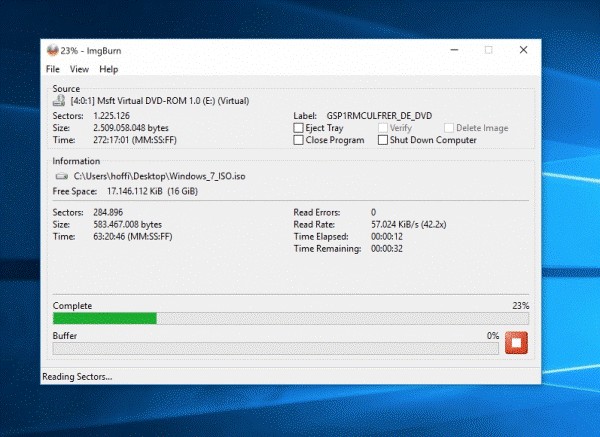Viewport: 600px width, 437px height.
Task: Click the Reading Sectors status bar text
Action: coord(77,377)
